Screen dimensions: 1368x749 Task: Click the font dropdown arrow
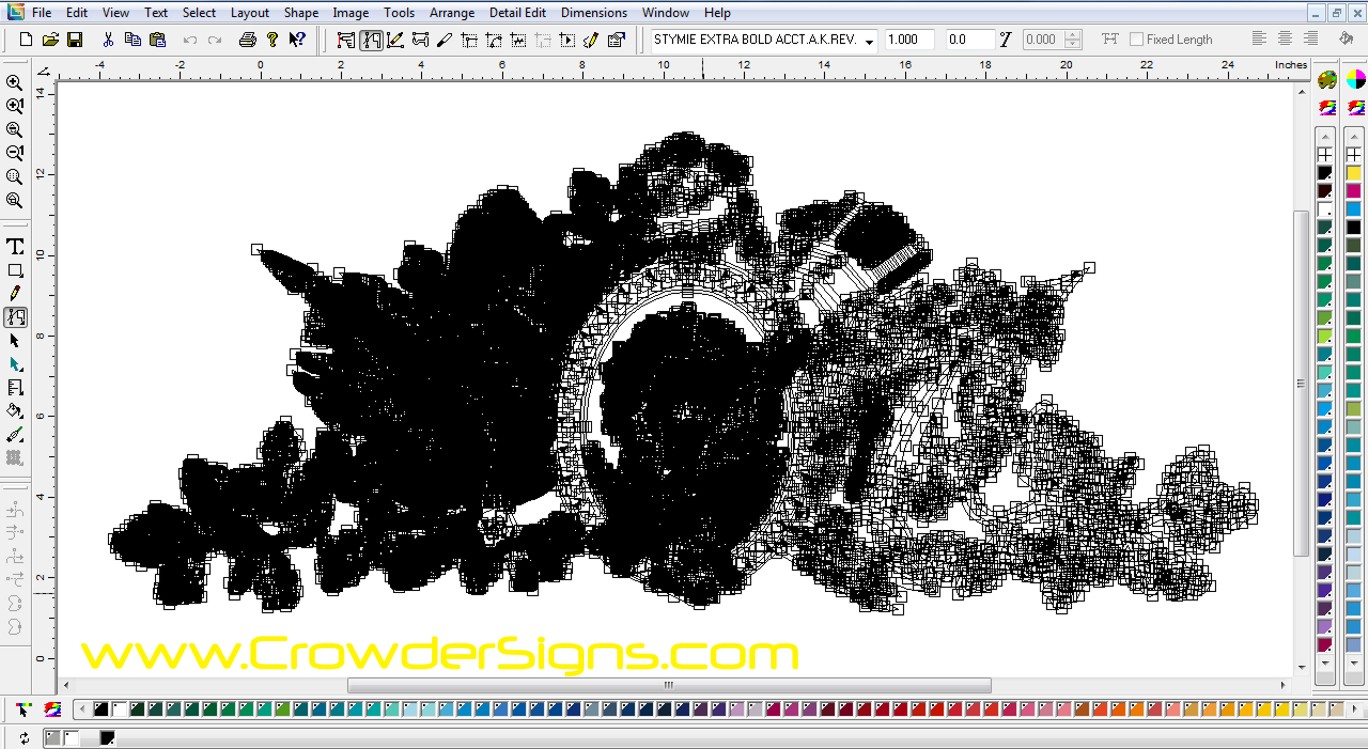coord(869,41)
